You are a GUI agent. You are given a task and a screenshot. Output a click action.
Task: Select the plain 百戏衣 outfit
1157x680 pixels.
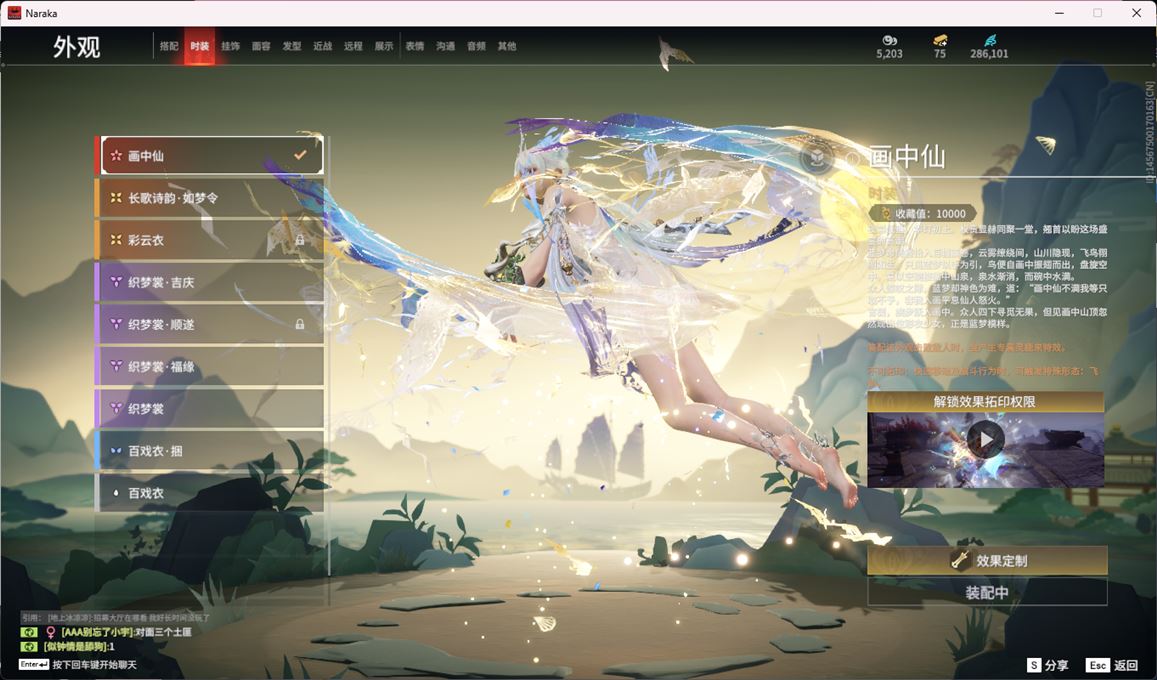pos(210,493)
